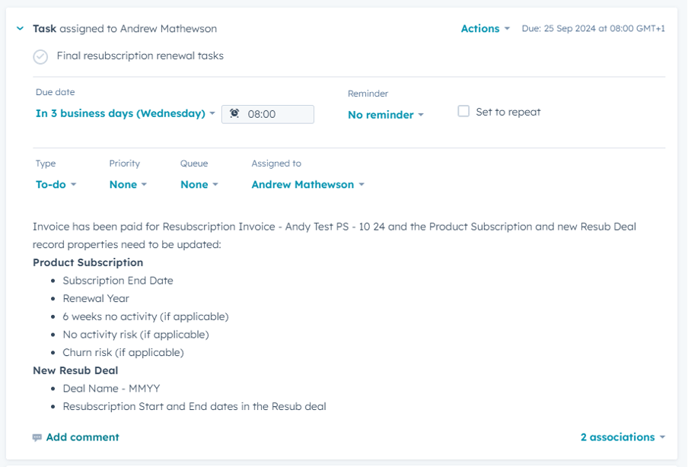This screenshot has height=467, width=688.
Task: Click the Add comment link
Action: [82, 437]
